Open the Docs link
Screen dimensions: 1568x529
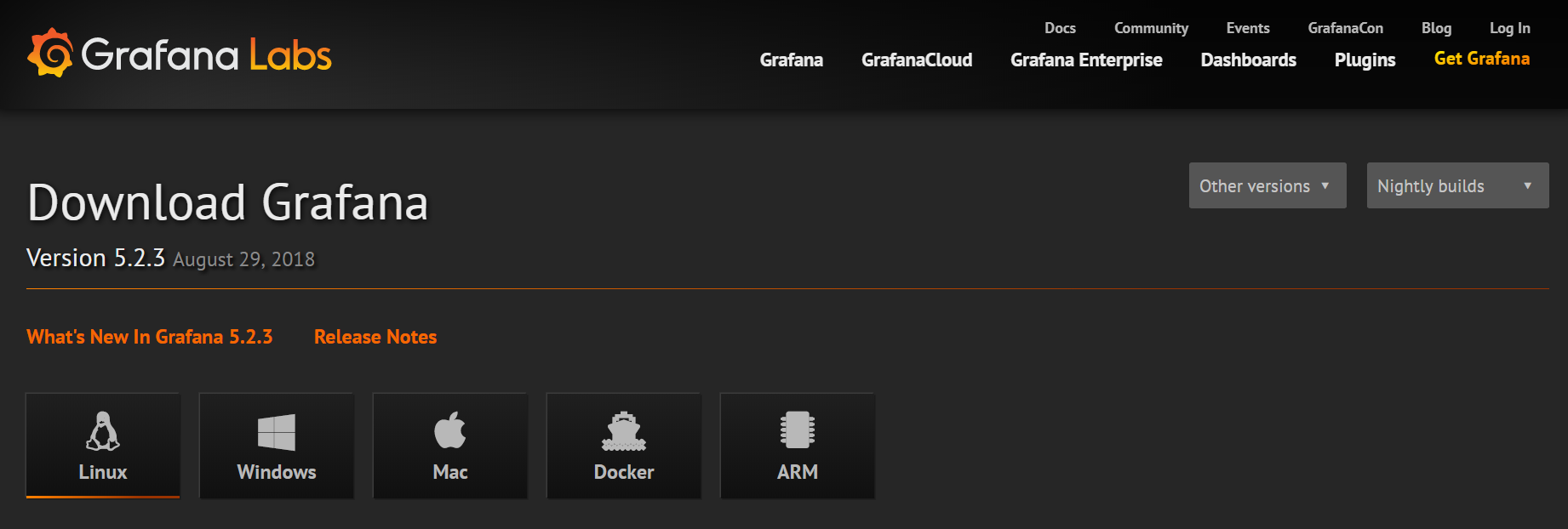[1061, 28]
